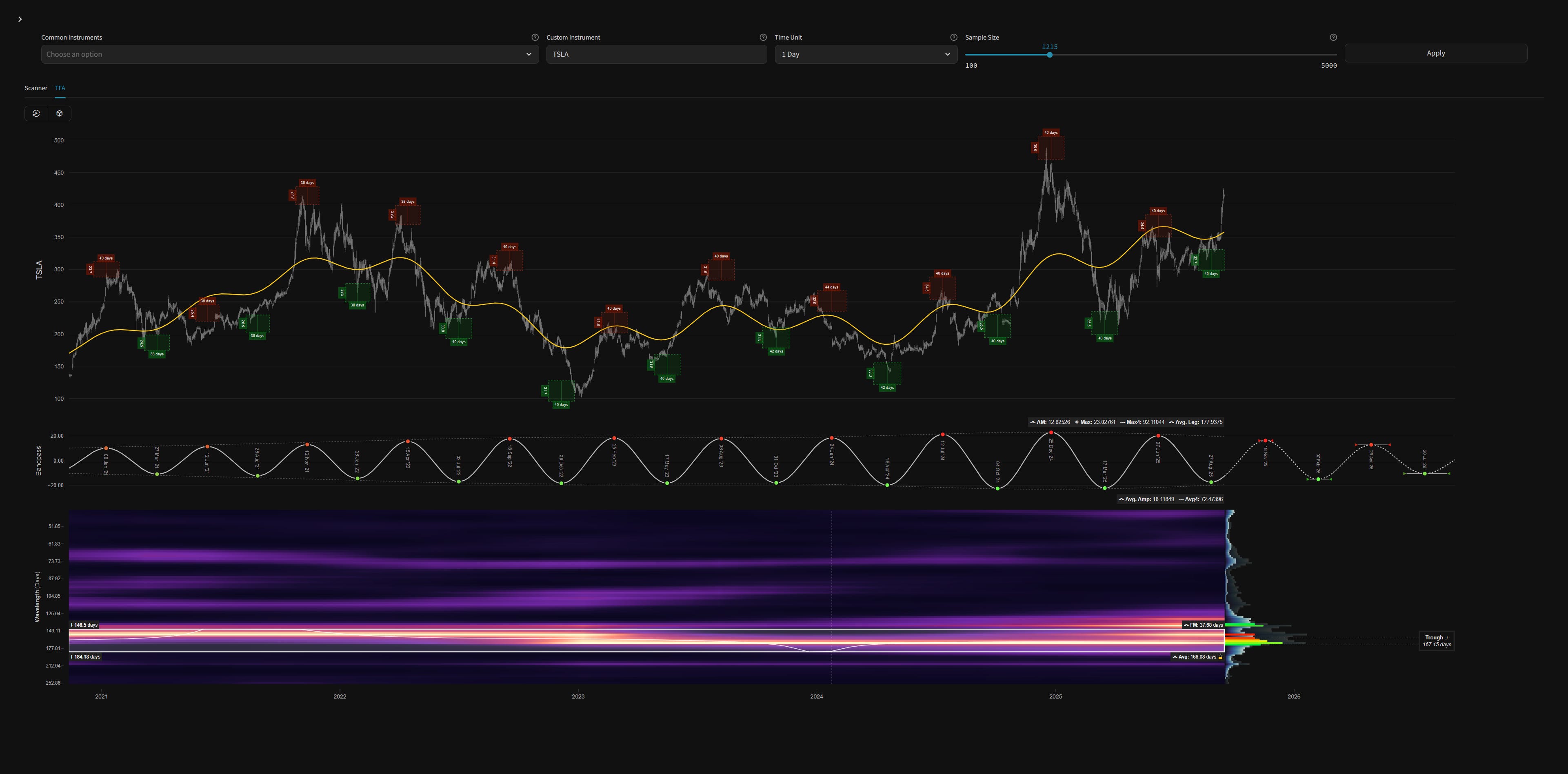The image size is (1568, 774).
Task: Click the projected 18 Nov '25 peak marker
Action: [x=1266, y=441]
